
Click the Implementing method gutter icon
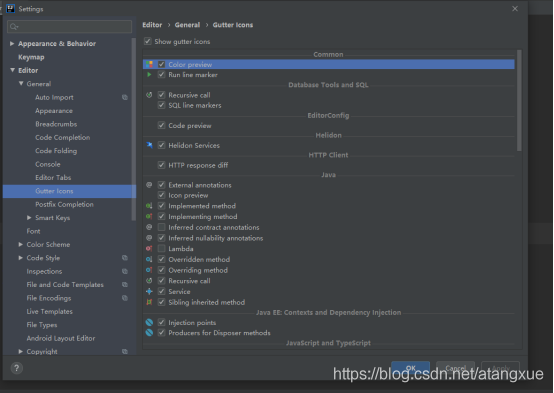point(149,216)
